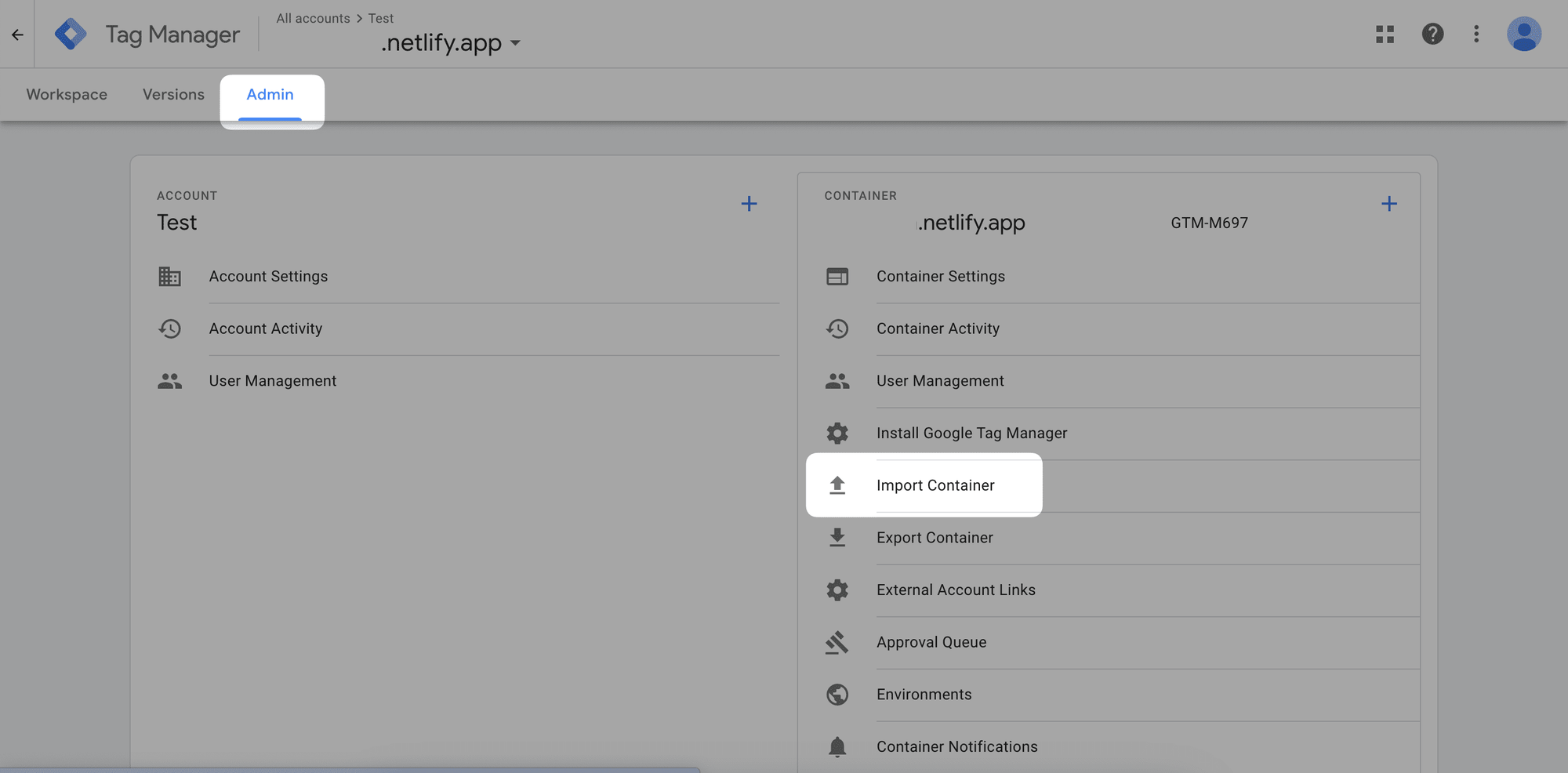Click the Install Google Tag Manager gear icon
1568x773 pixels.
pyautogui.click(x=837, y=433)
